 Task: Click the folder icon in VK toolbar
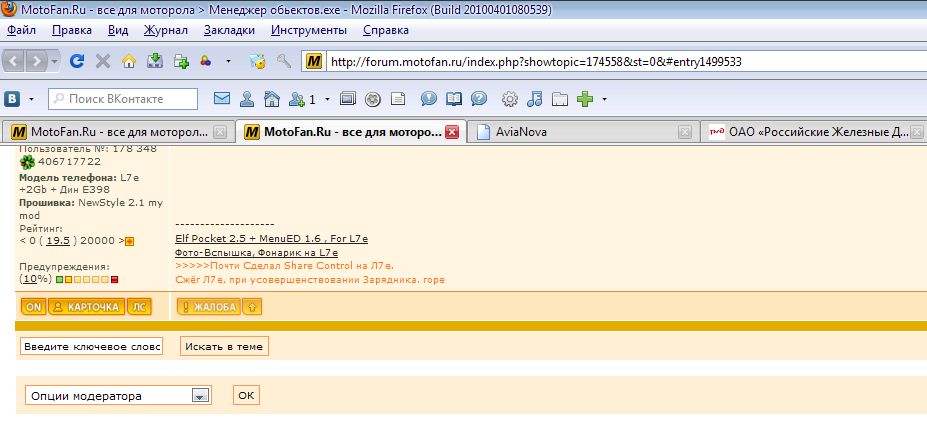click(x=559, y=99)
